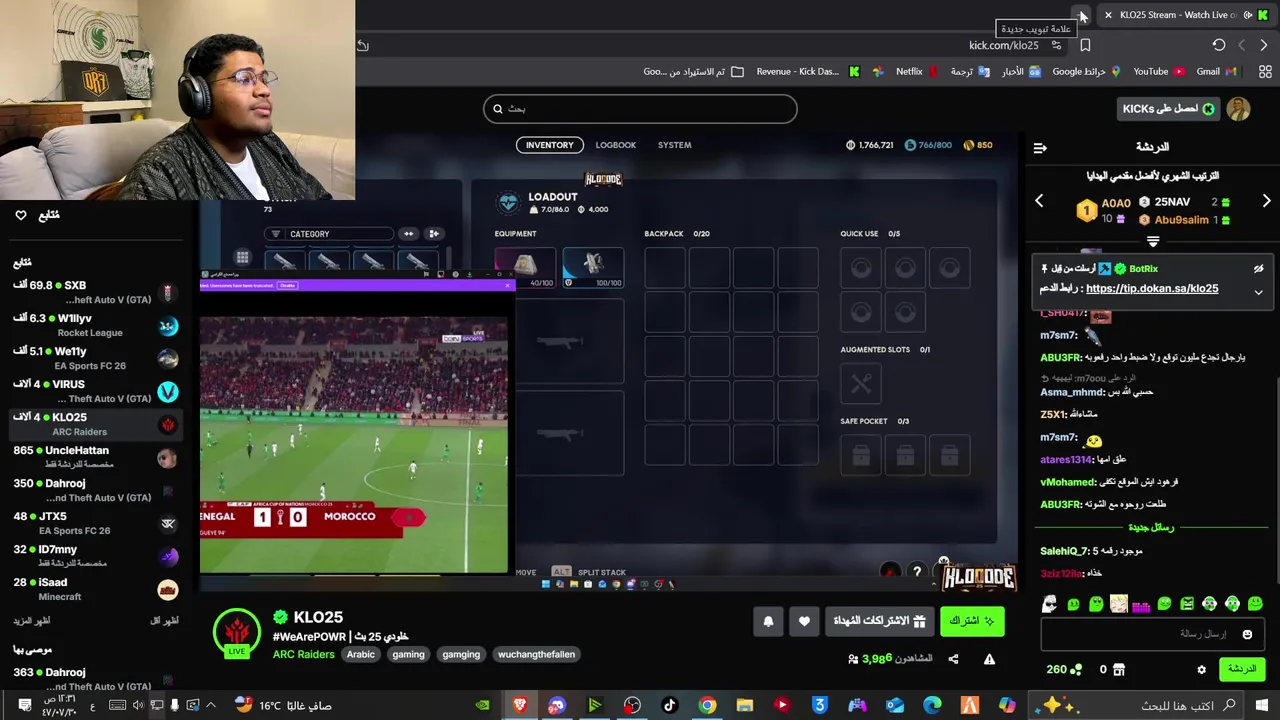The width and height of the screenshot is (1280, 720).
Task: Click the Kick search box
Action: tap(640, 108)
